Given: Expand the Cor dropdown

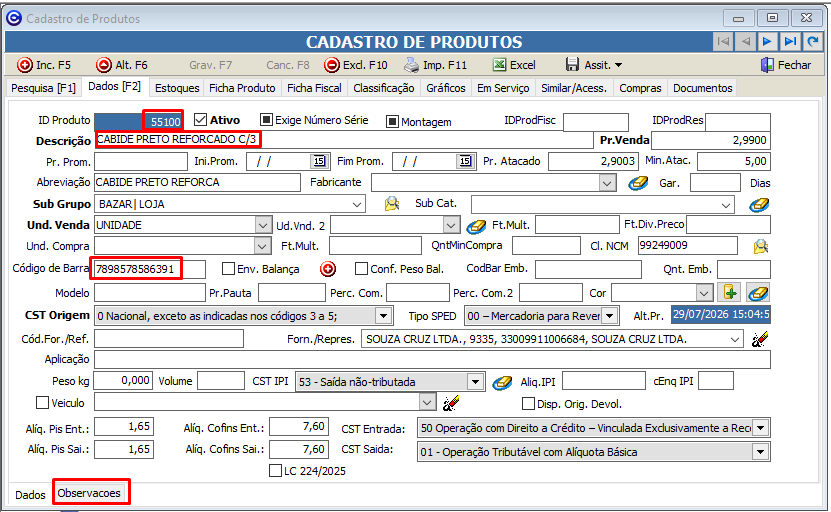Looking at the screenshot, I should pyautogui.click(x=704, y=293).
